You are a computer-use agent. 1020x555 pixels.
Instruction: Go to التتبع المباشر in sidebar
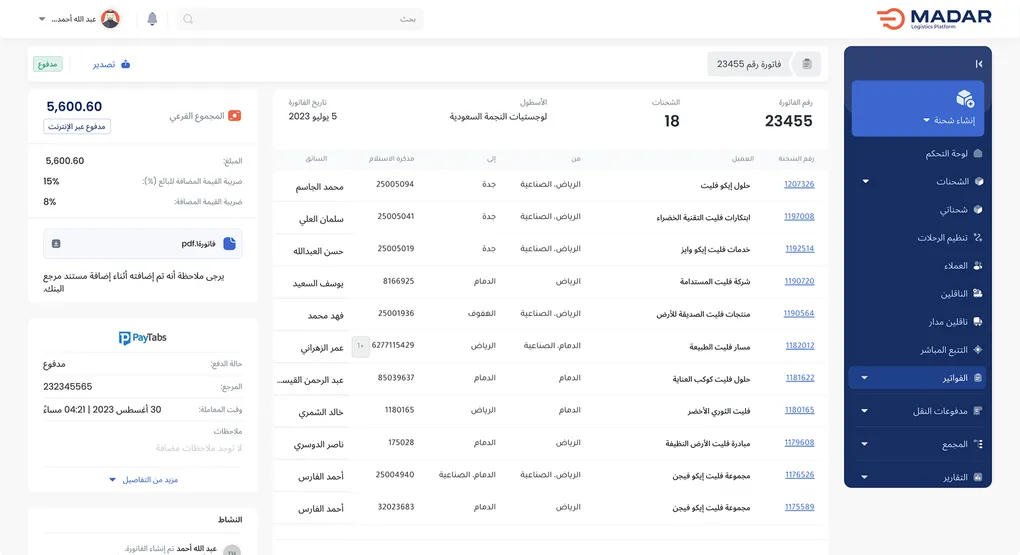pos(943,350)
